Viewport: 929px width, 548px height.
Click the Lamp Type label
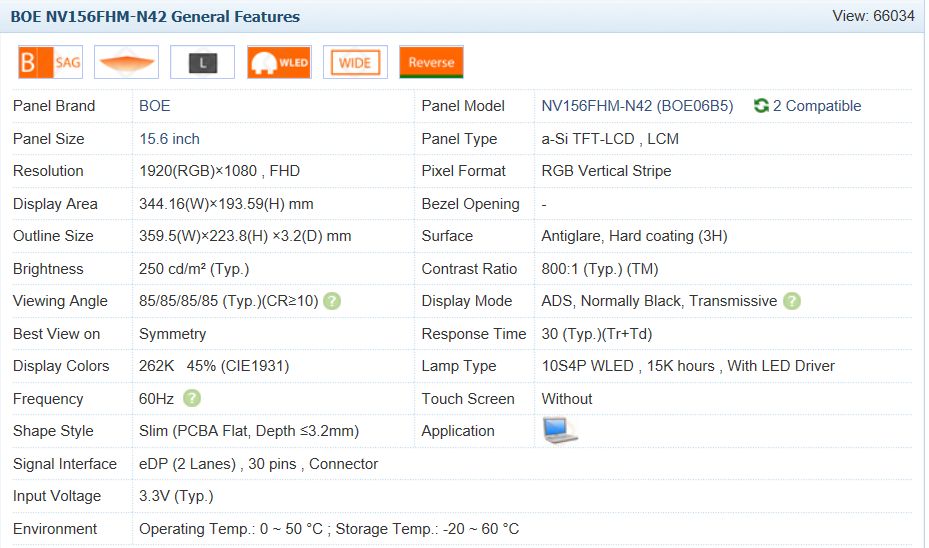click(x=459, y=366)
